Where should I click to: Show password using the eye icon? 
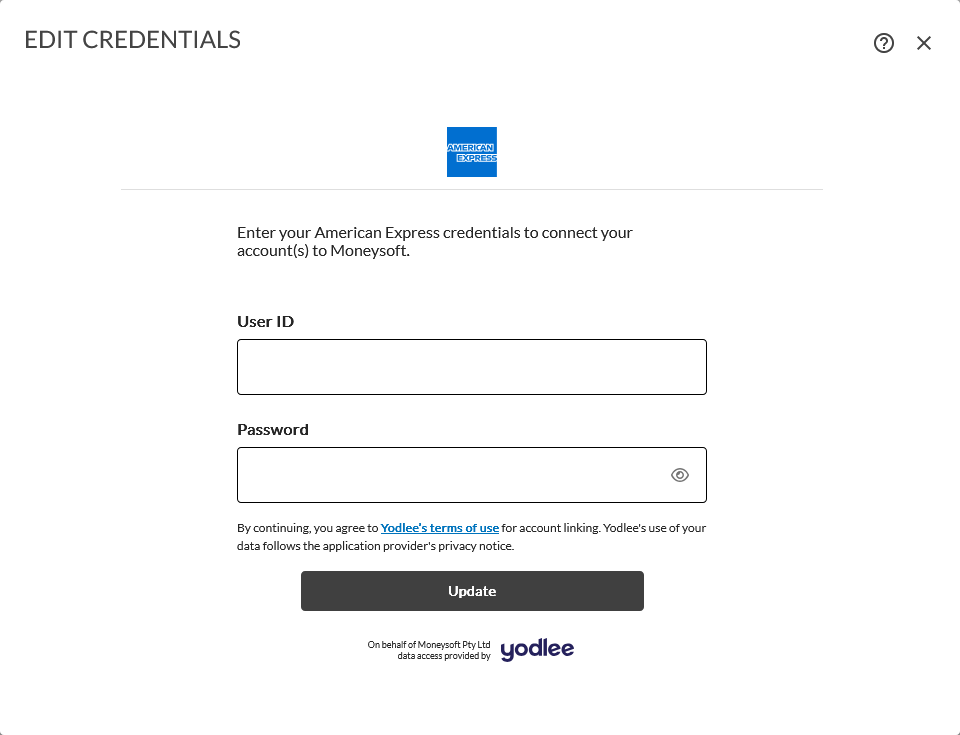tap(680, 475)
